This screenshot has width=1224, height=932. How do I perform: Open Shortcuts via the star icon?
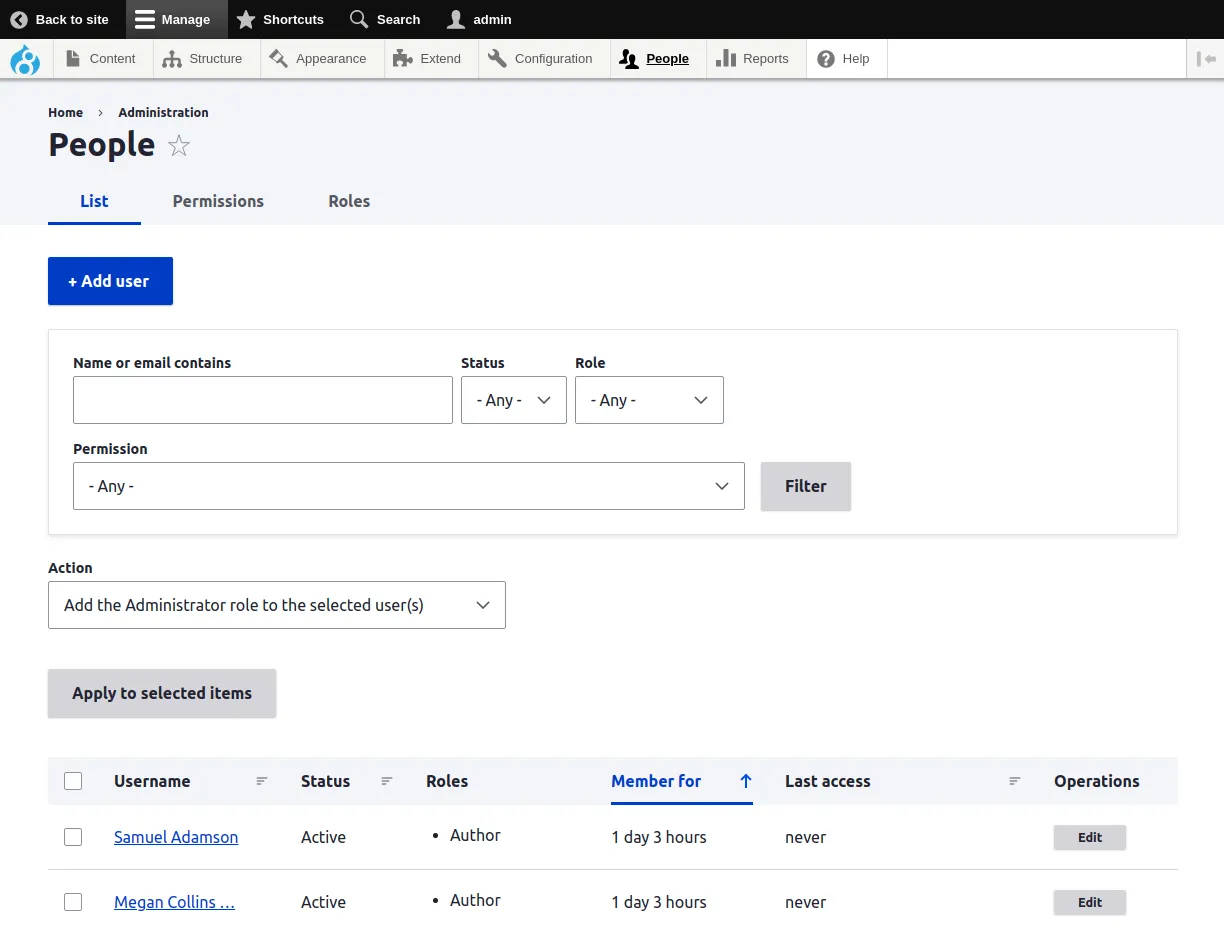[246, 19]
